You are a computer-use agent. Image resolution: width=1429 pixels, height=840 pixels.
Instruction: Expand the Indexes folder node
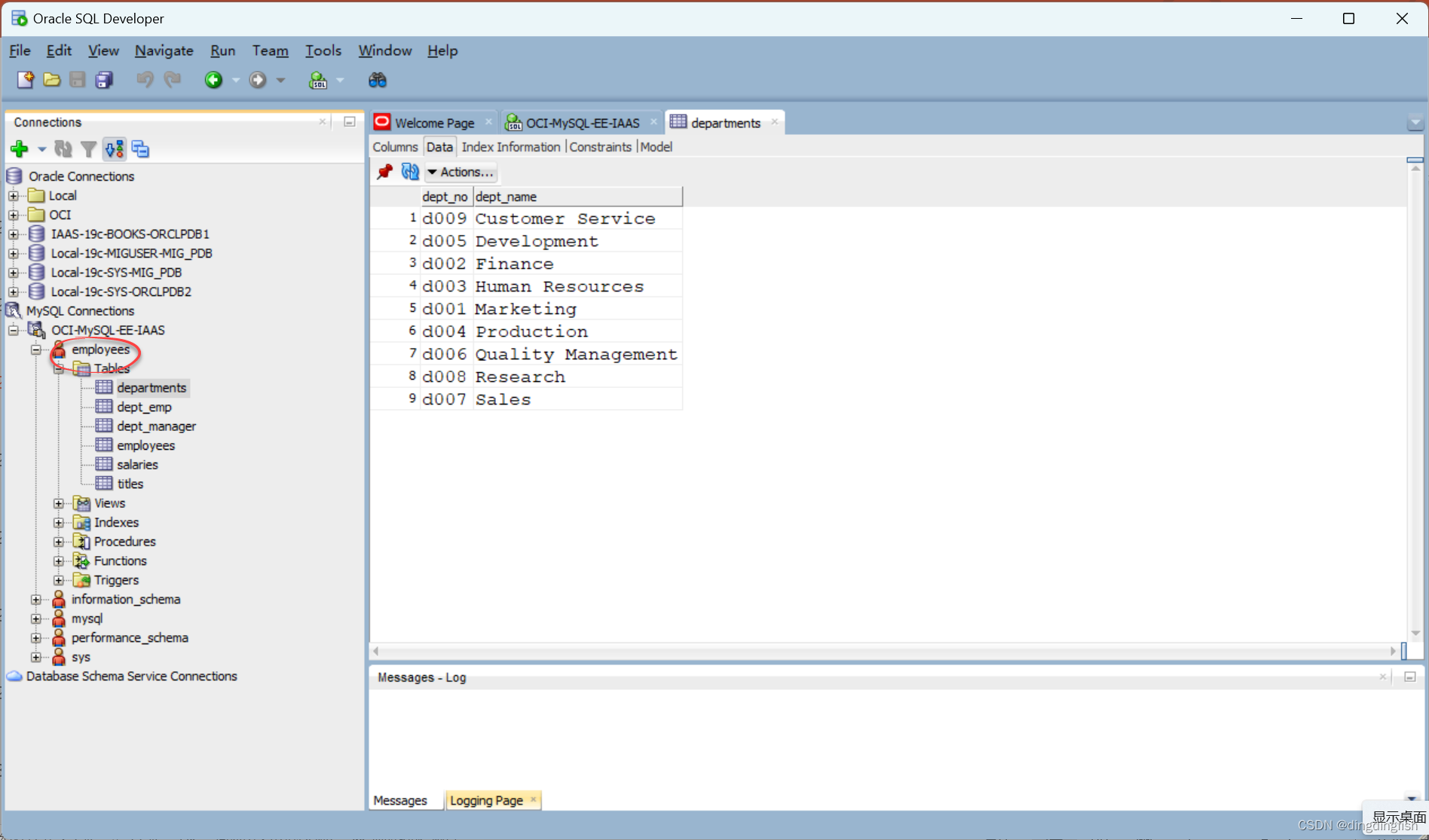click(x=59, y=523)
